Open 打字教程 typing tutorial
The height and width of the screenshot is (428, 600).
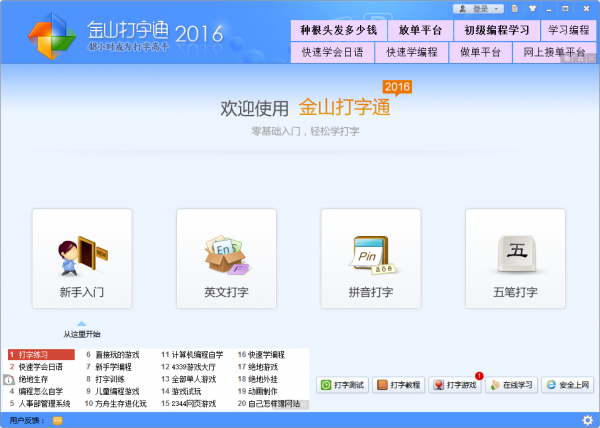click(x=402, y=385)
